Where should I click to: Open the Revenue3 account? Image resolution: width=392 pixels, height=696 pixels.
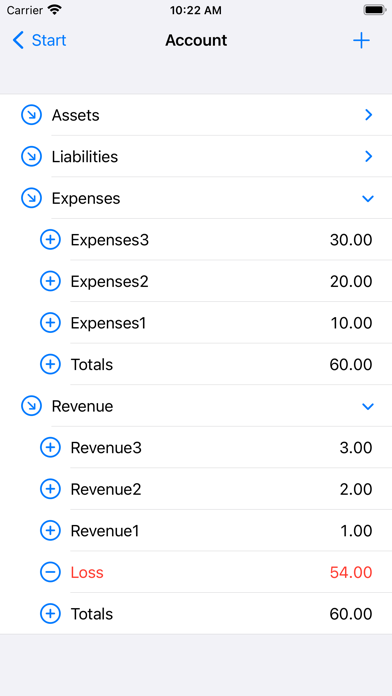pos(106,447)
